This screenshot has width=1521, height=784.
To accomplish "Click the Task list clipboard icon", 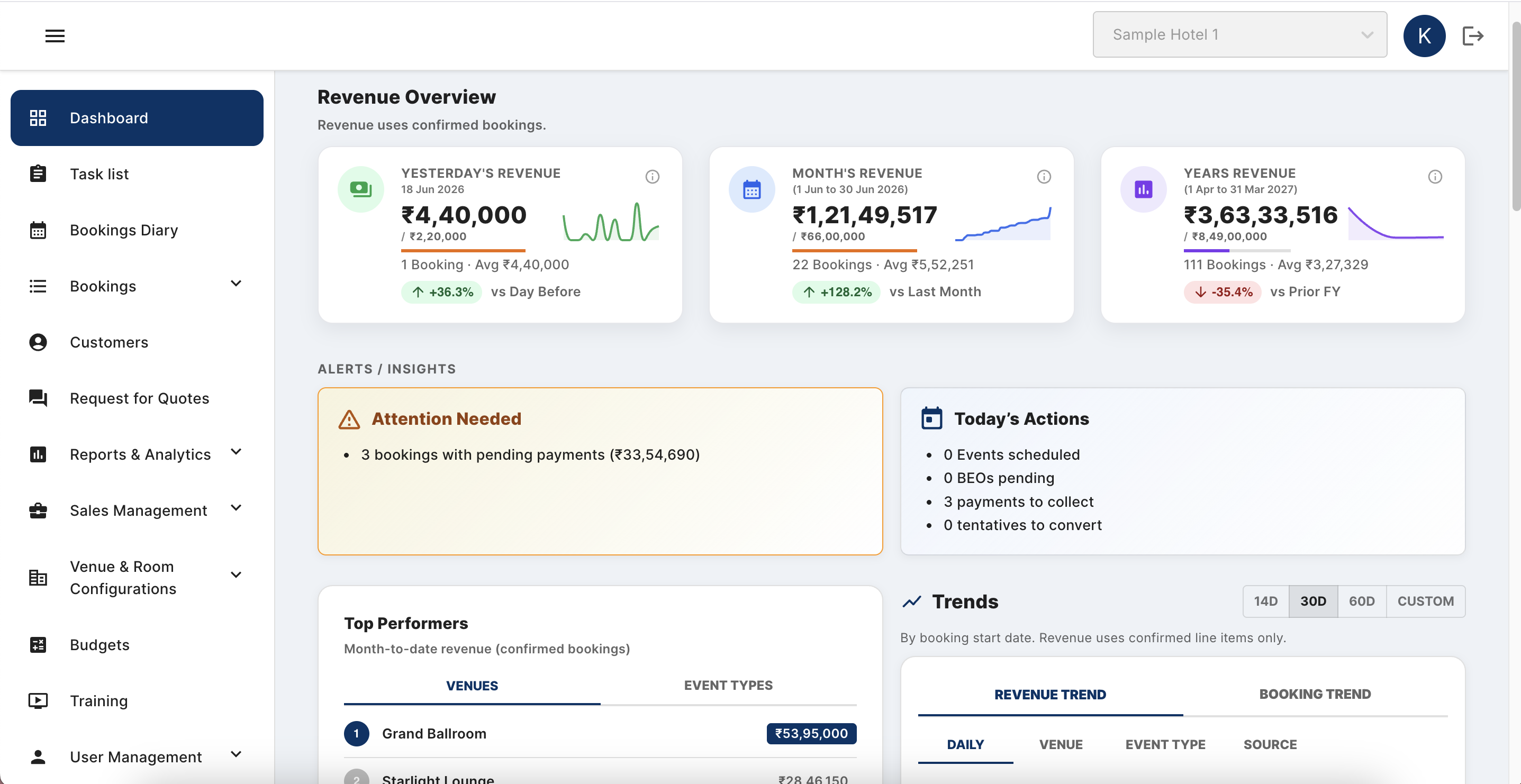I will tap(38, 174).
